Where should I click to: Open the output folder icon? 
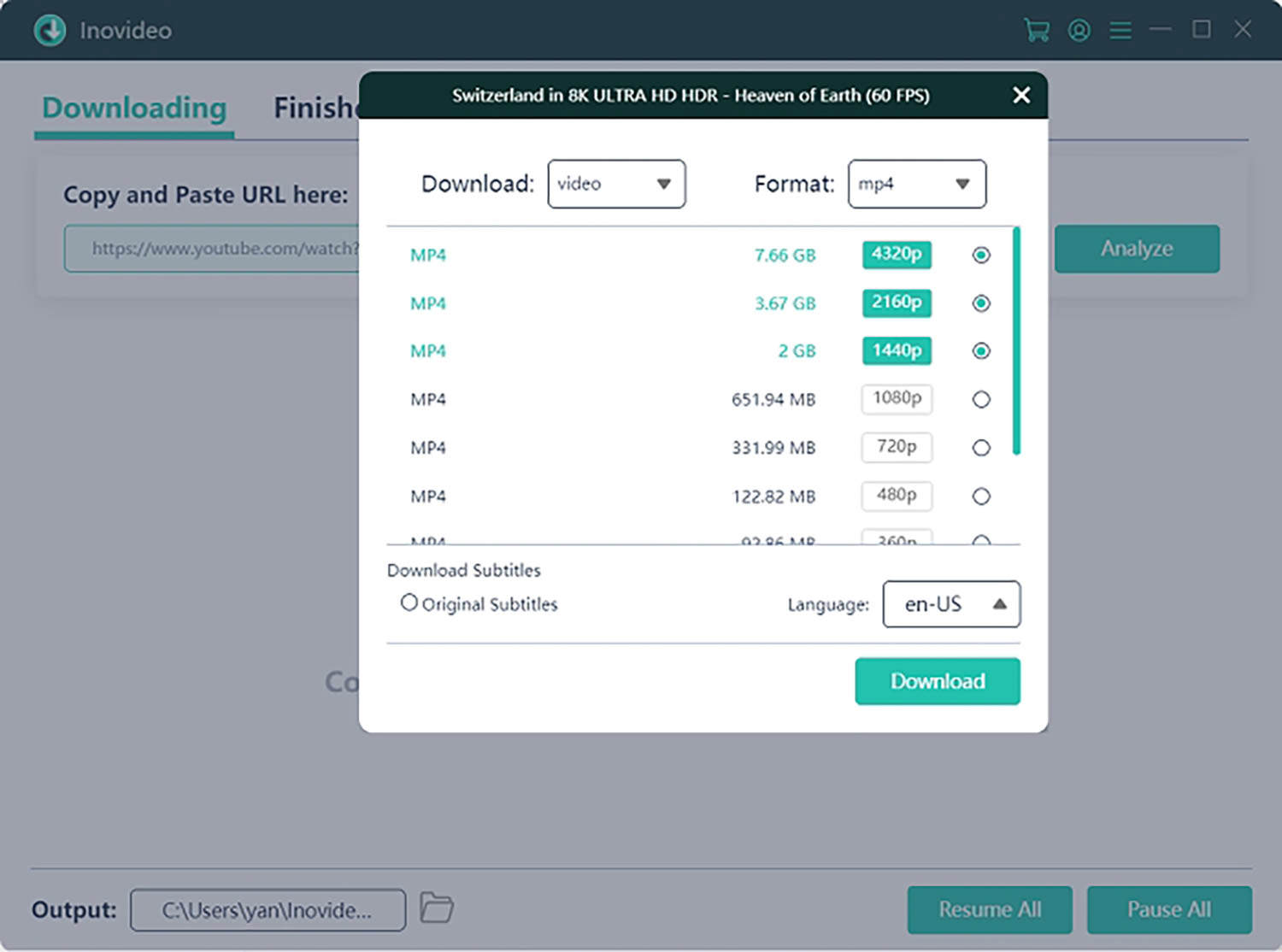[x=437, y=908]
